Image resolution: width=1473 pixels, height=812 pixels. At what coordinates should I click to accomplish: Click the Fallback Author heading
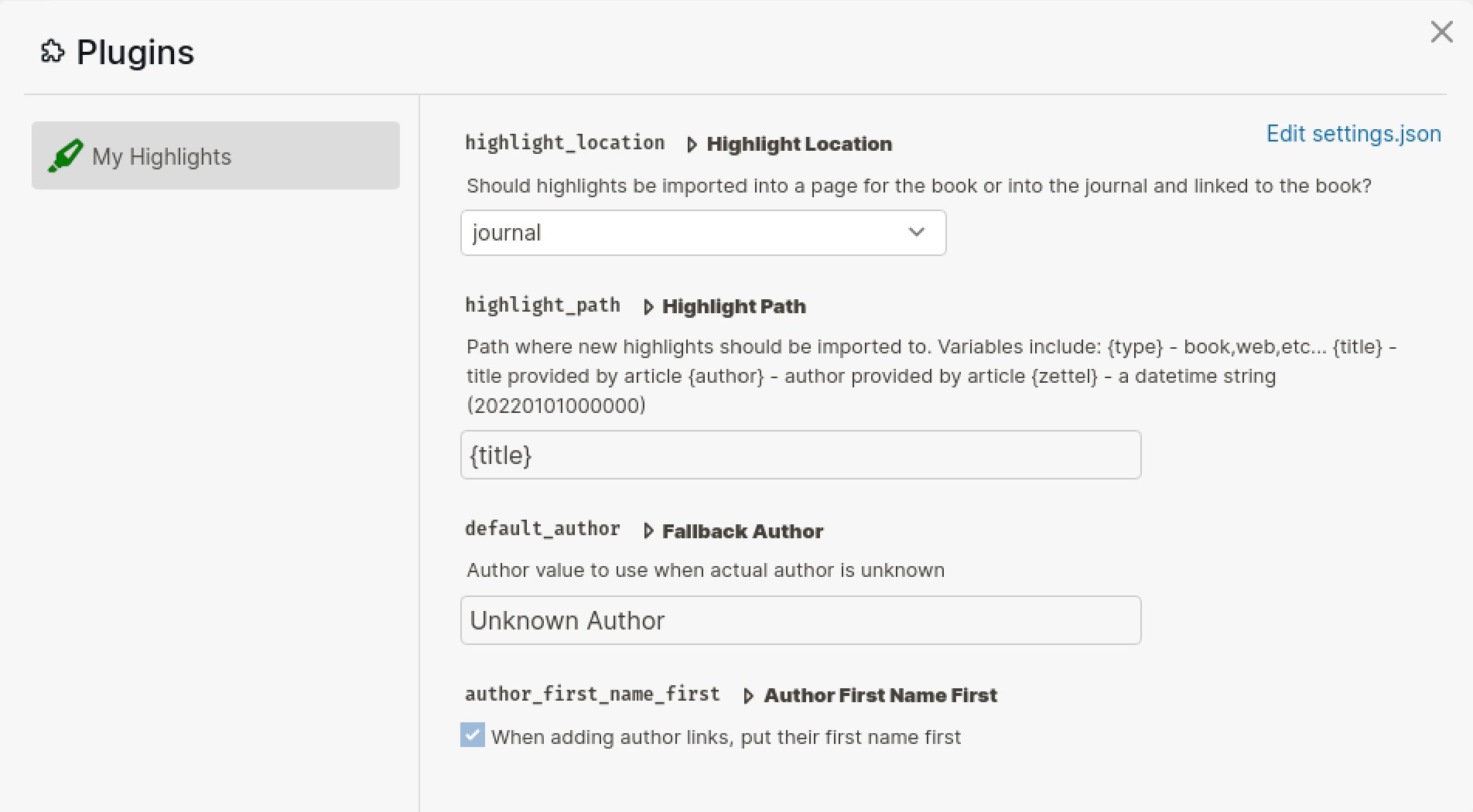coord(743,531)
